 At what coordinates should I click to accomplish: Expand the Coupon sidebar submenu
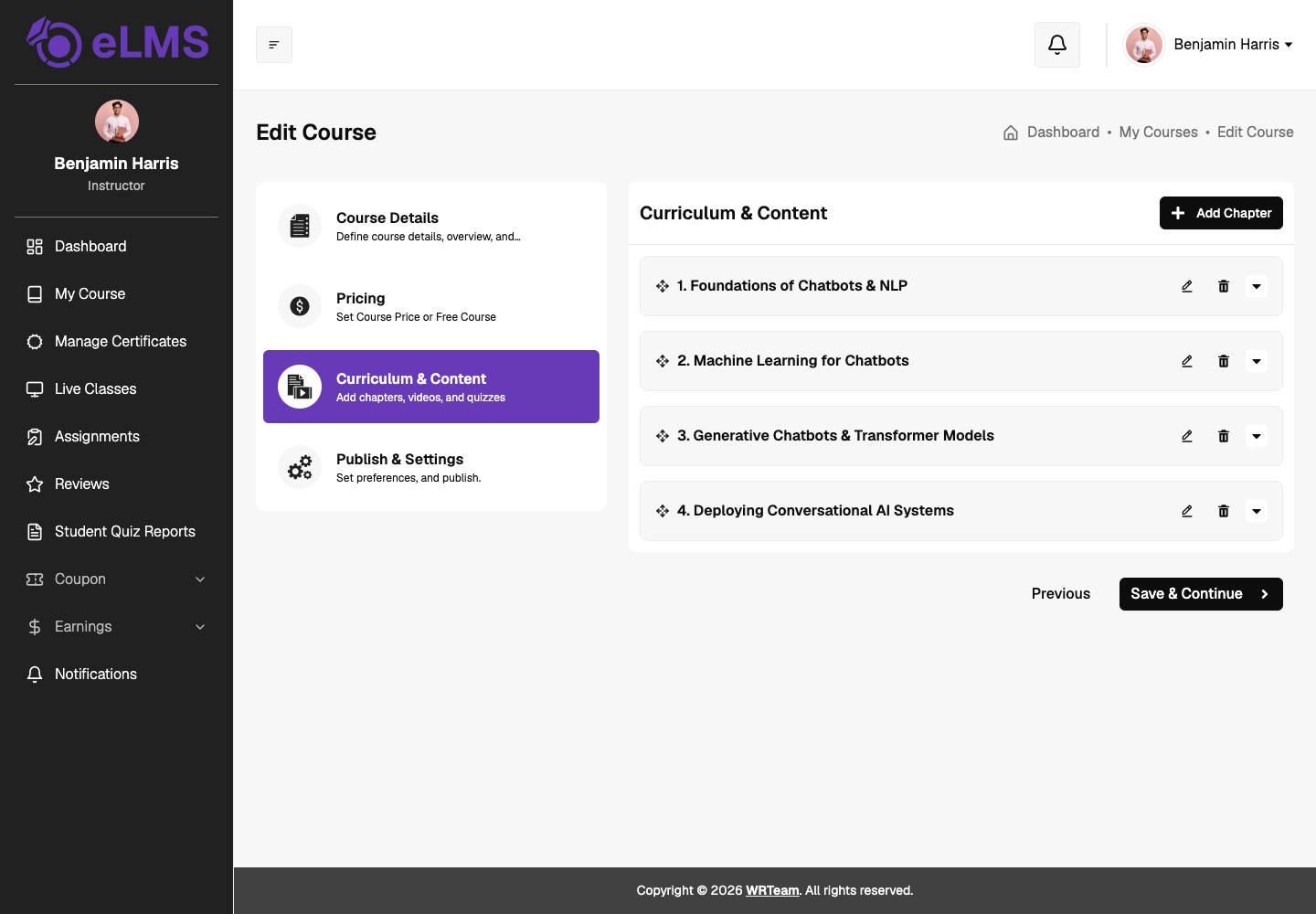pos(117,579)
